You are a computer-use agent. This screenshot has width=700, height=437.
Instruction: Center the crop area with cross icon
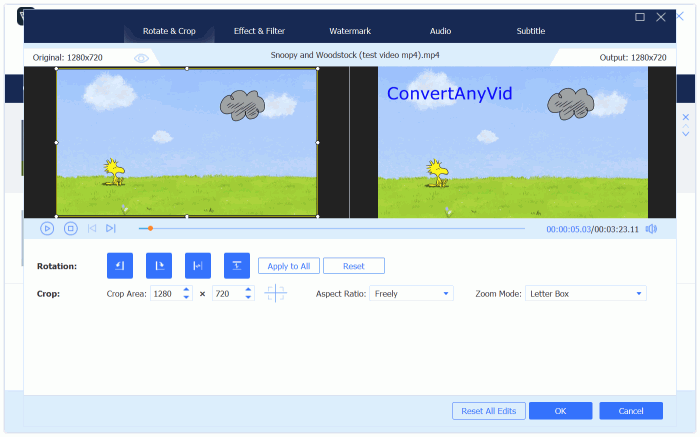(275, 293)
